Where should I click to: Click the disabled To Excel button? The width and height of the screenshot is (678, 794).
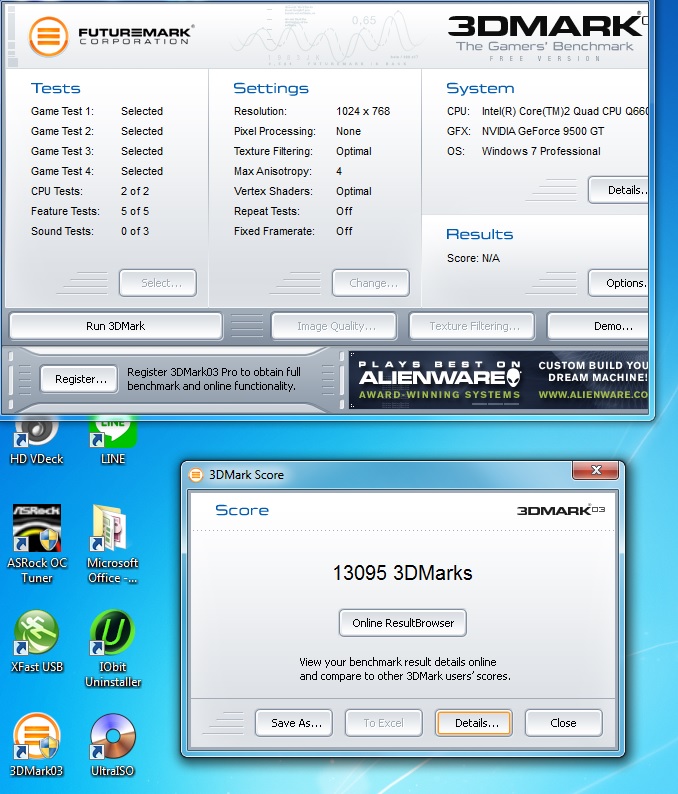(384, 723)
